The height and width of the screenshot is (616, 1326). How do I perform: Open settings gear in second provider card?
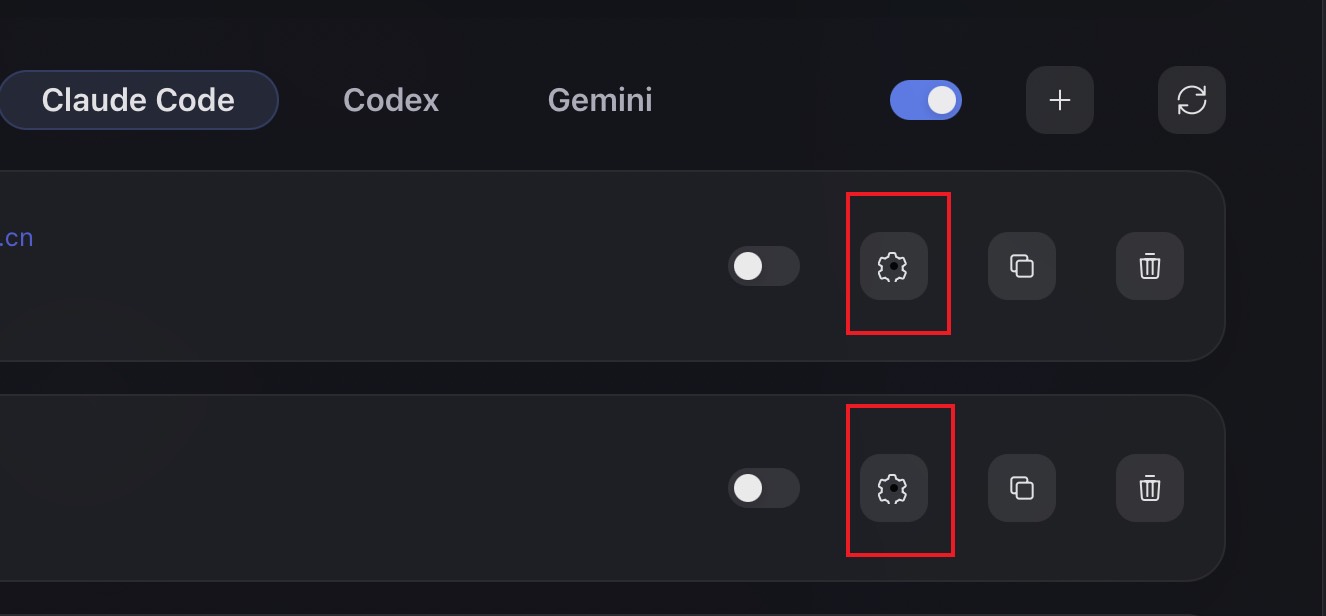893,488
